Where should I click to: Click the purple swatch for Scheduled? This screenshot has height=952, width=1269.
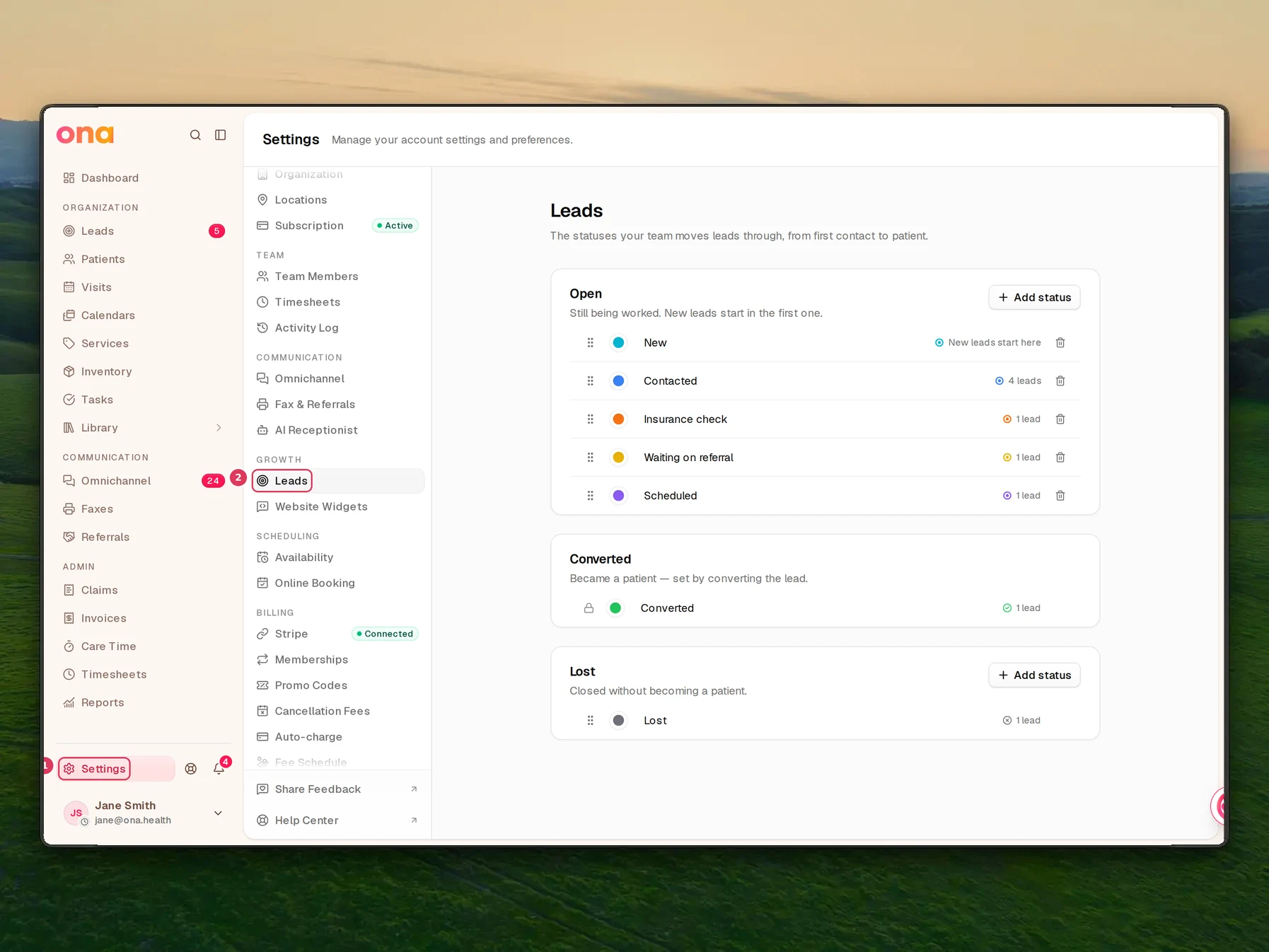[x=618, y=495]
